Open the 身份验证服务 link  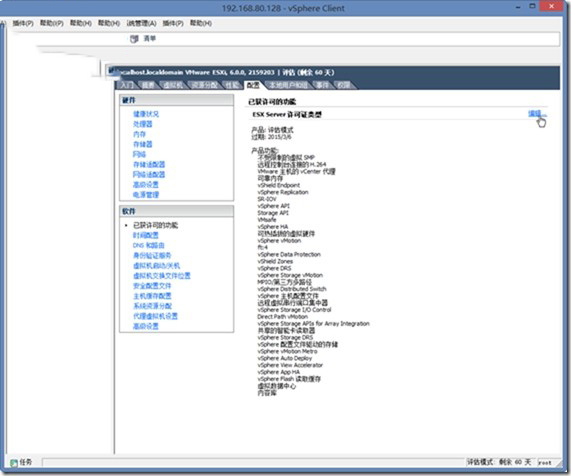pyautogui.click(x=152, y=256)
